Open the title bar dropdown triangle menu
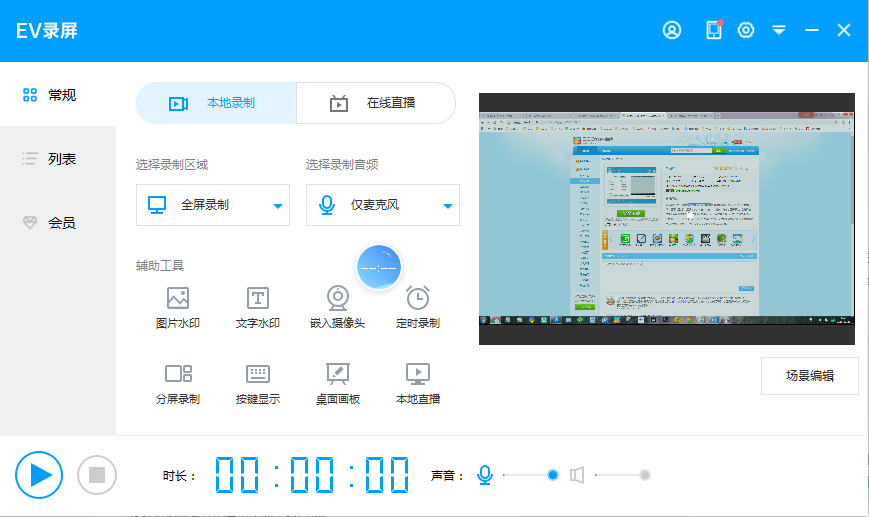The image size is (869, 517). [x=779, y=30]
